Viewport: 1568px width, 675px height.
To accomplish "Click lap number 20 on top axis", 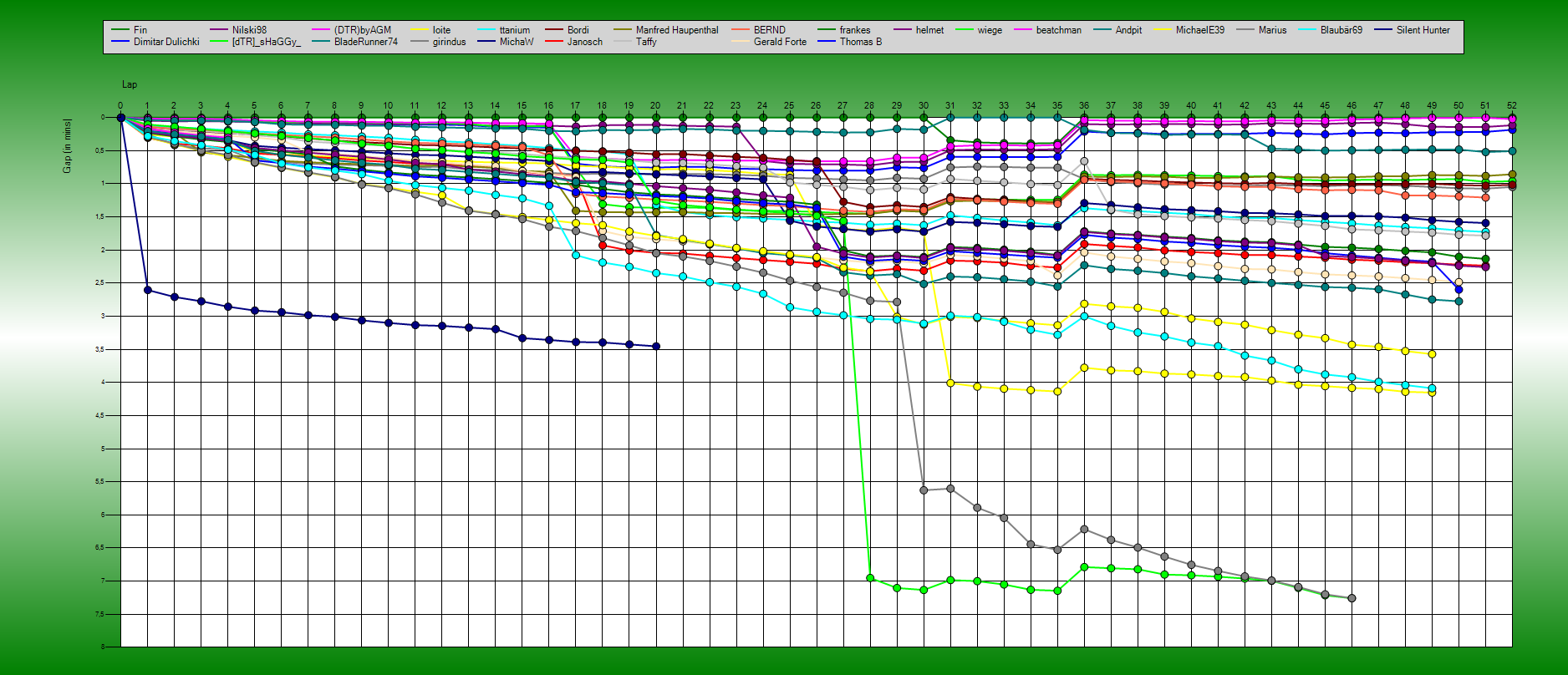I will [x=655, y=106].
